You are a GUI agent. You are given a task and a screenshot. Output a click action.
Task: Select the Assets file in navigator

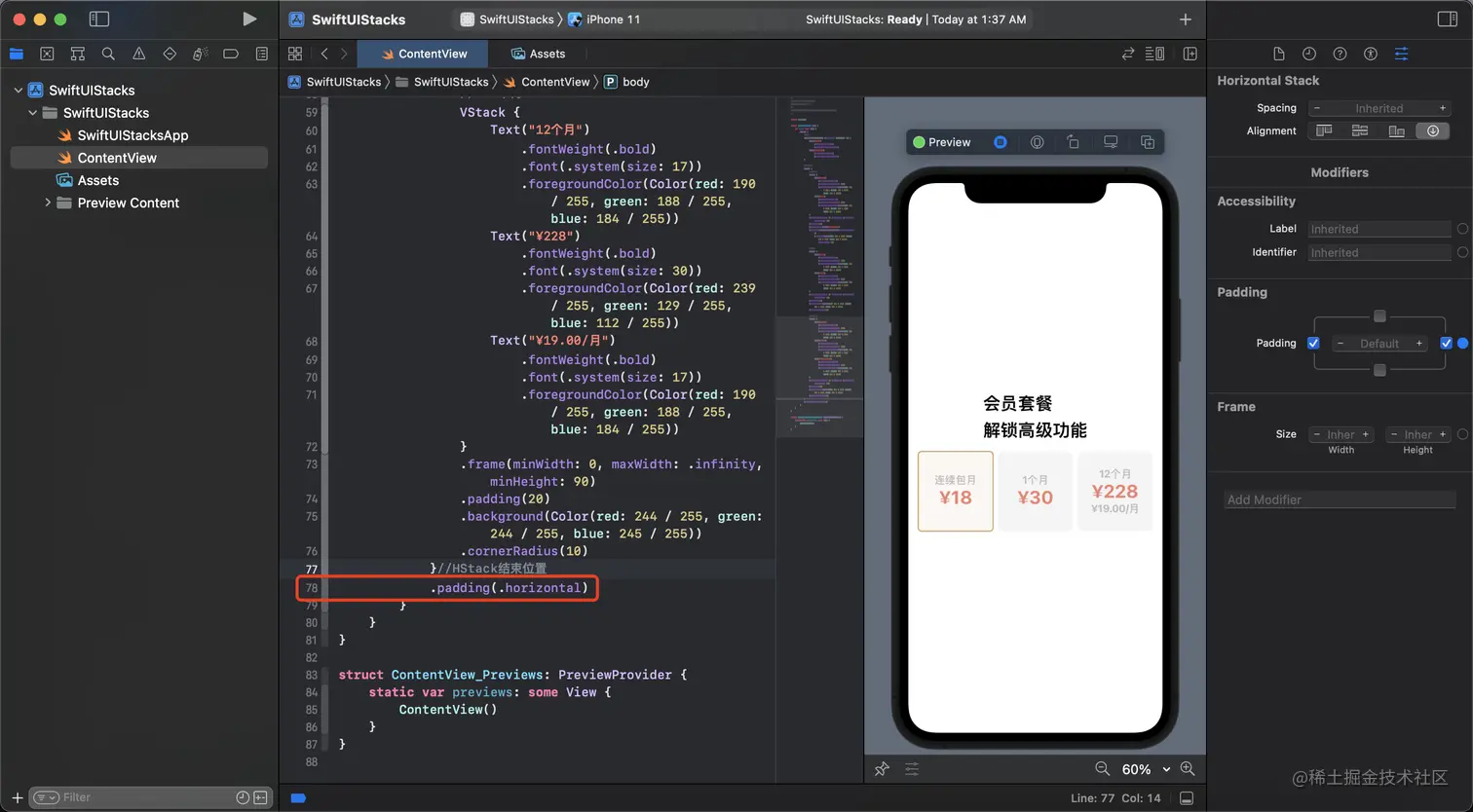tap(97, 180)
